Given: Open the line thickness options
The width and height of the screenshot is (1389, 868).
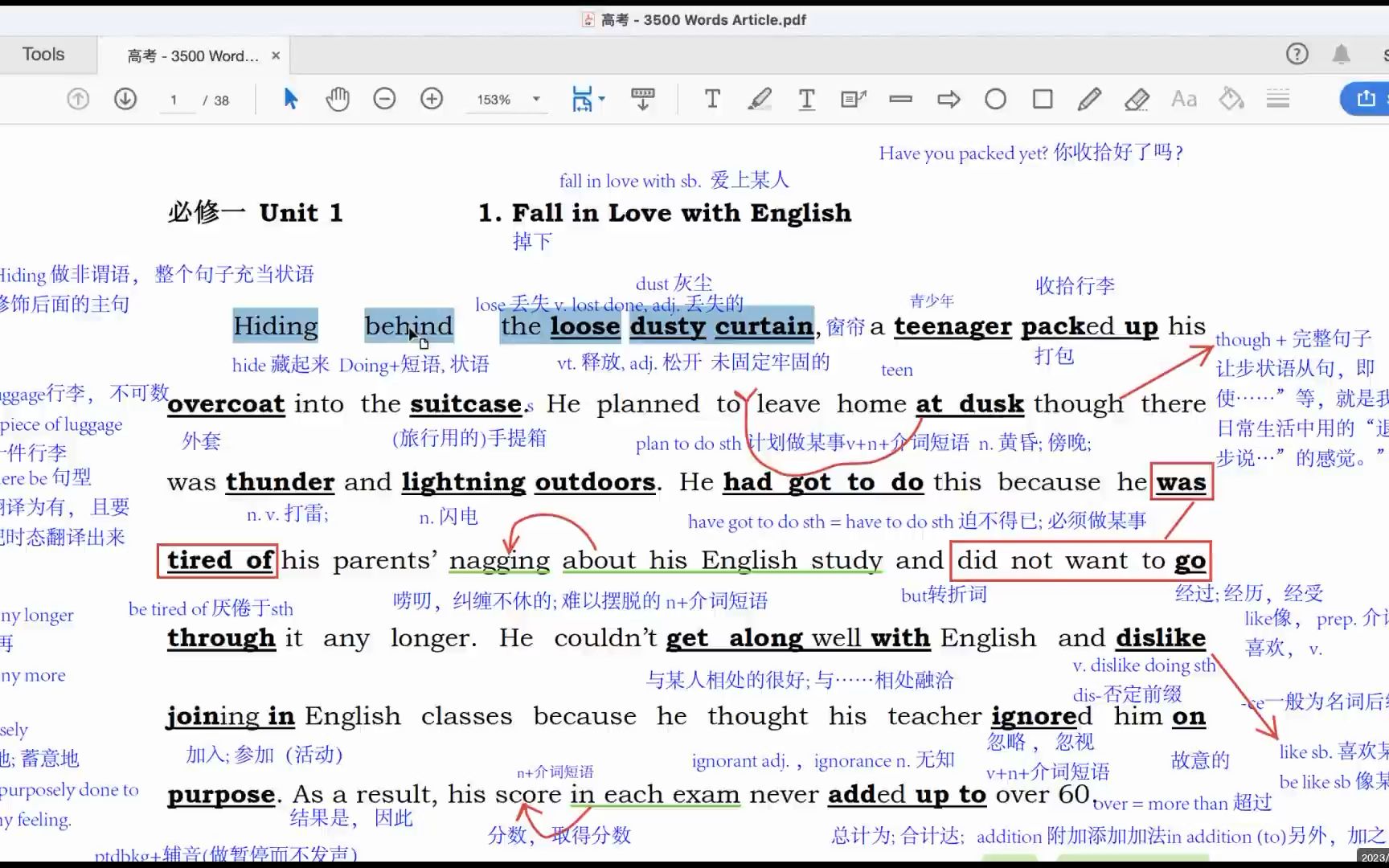Looking at the screenshot, I should pyautogui.click(x=1278, y=99).
